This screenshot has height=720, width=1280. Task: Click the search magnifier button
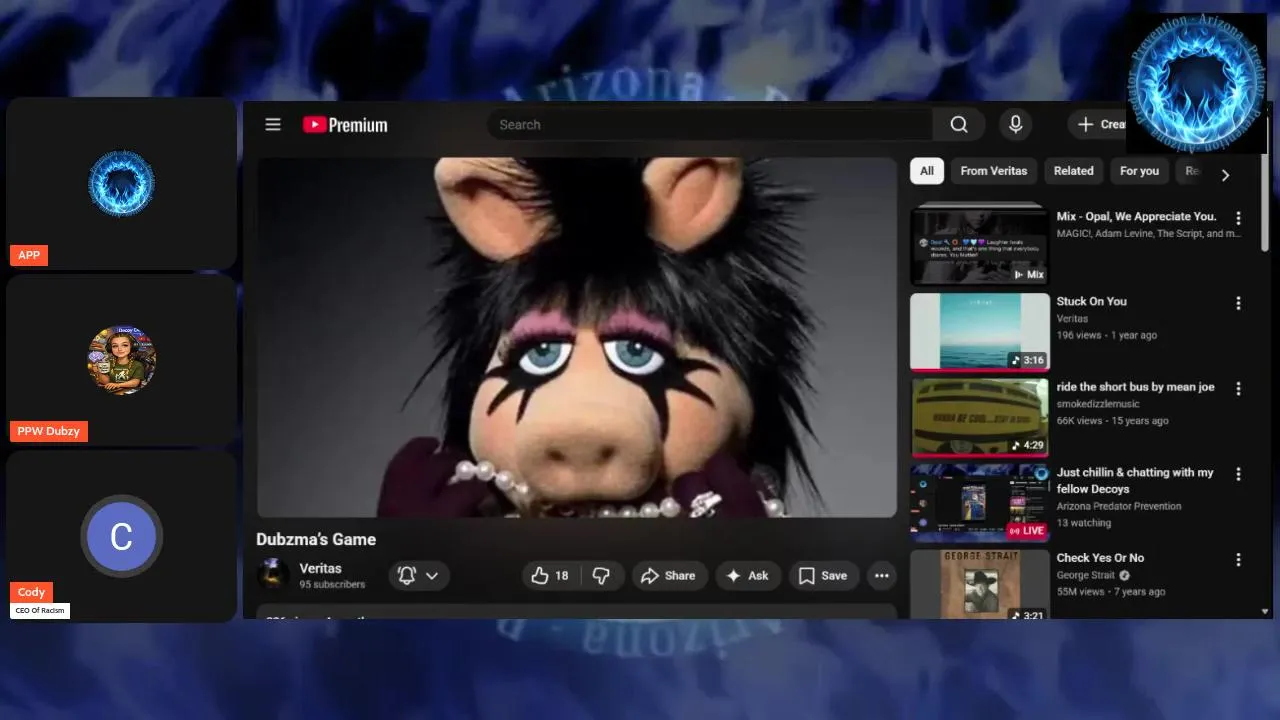click(959, 124)
